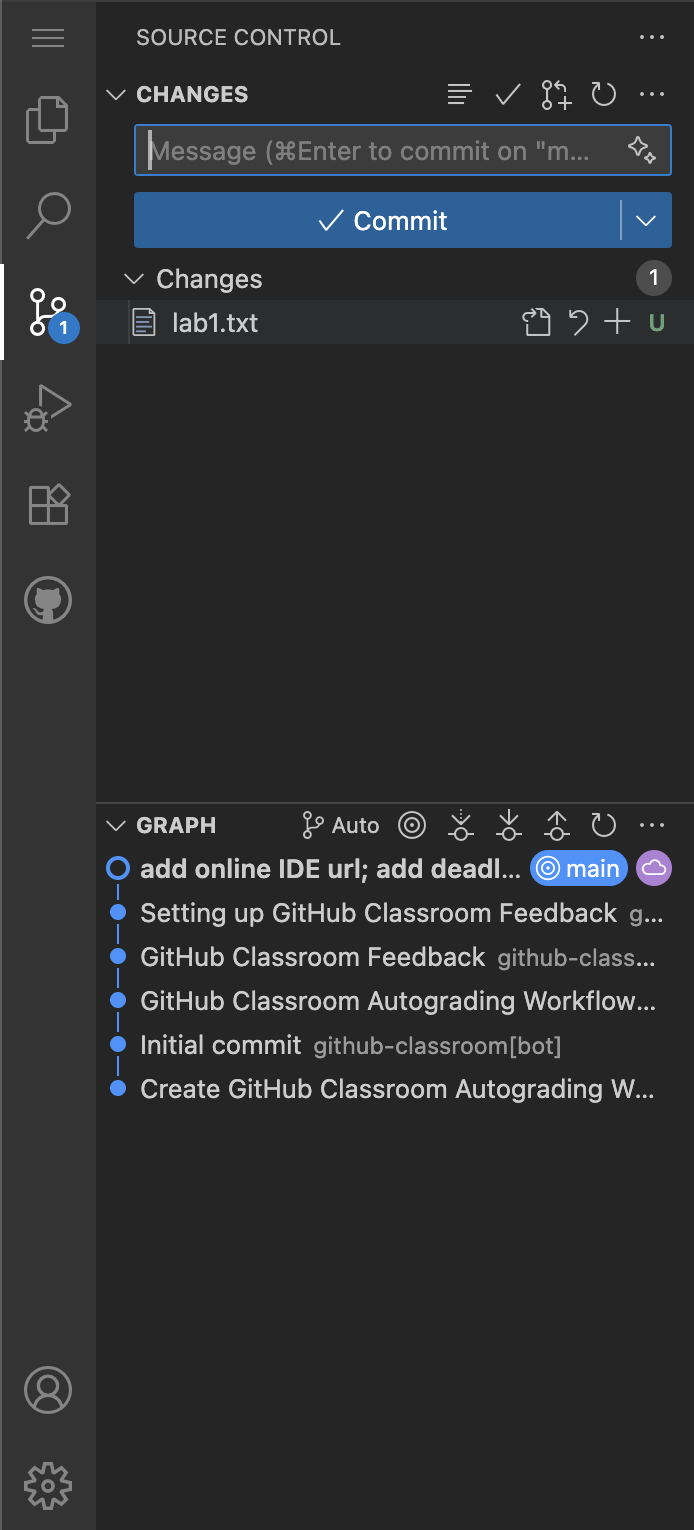Open Run and Debug view
Viewport: 694px width, 1530px height.
point(47,408)
